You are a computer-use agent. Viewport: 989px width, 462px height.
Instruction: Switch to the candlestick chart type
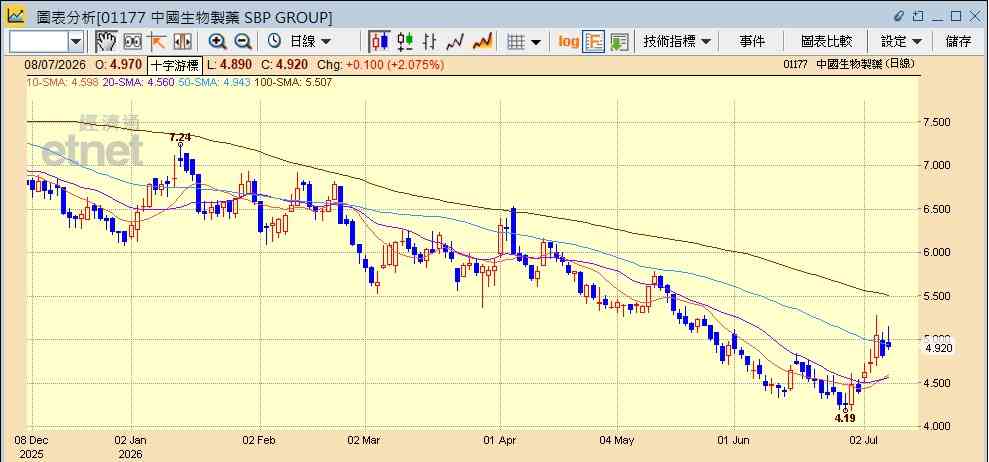(380, 42)
